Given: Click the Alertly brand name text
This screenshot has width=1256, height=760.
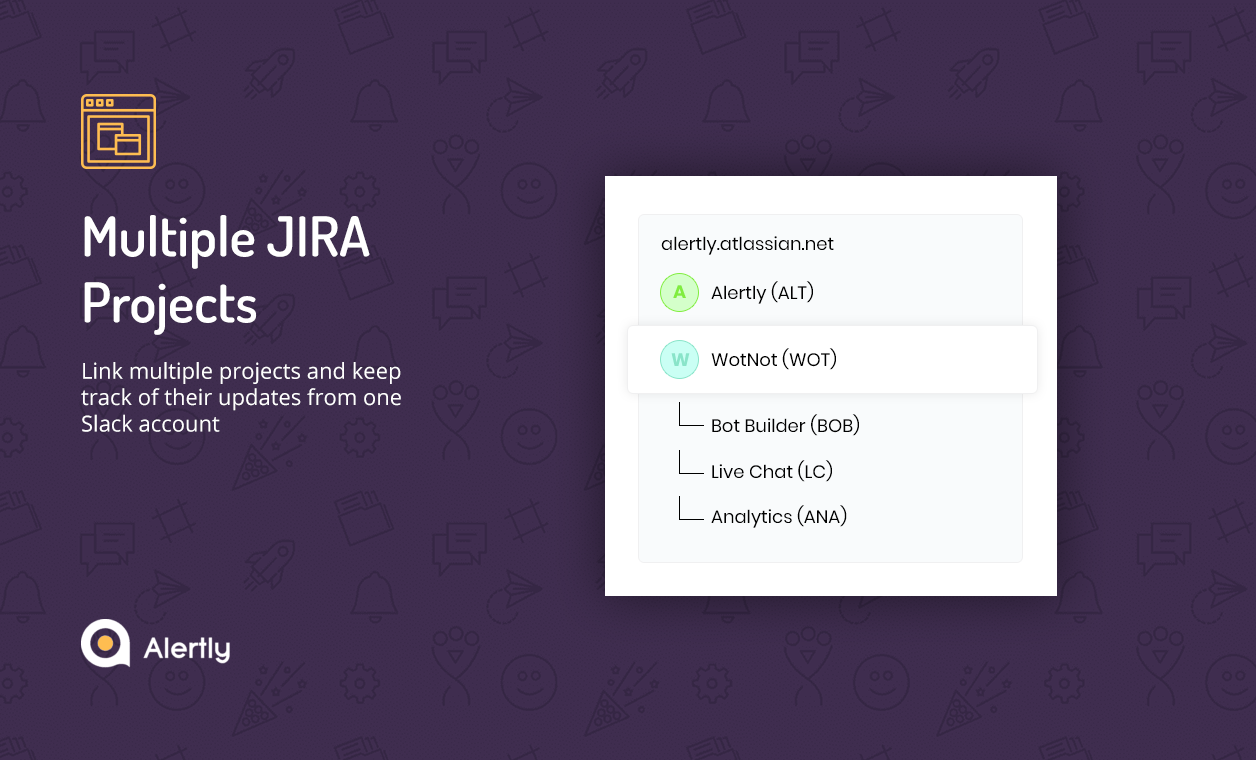Looking at the screenshot, I should (187, 648).
